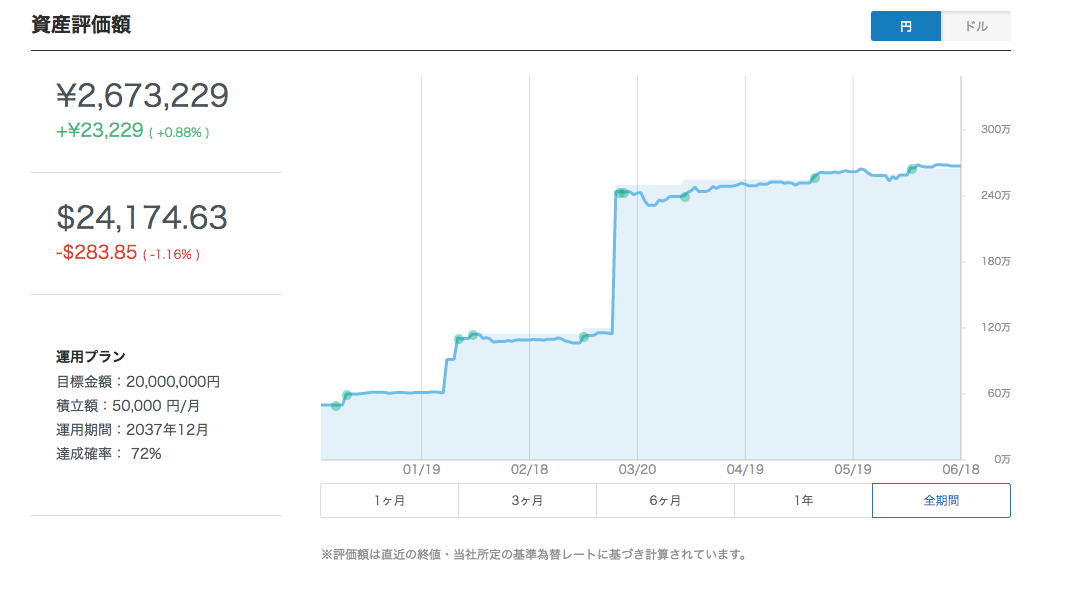Viewport: 1078px width, 593px height.
Task: Select the 6ヶ月 period tab
Action: click(665, 500)
